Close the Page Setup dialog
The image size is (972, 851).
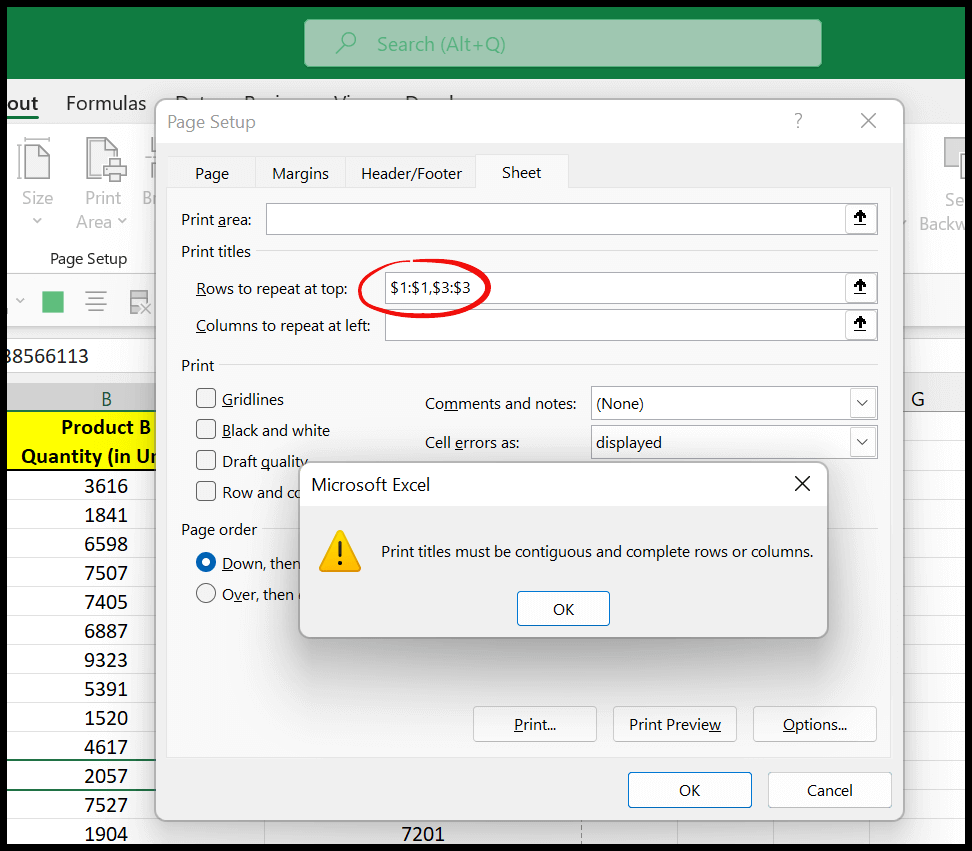pyautogui.click(x=868, y=120)
